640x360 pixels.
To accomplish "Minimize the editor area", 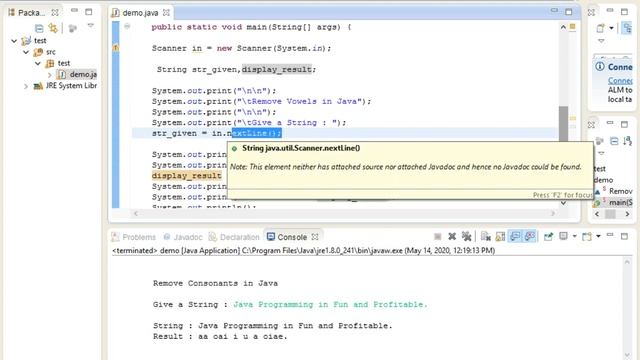I will click(554, 11).
